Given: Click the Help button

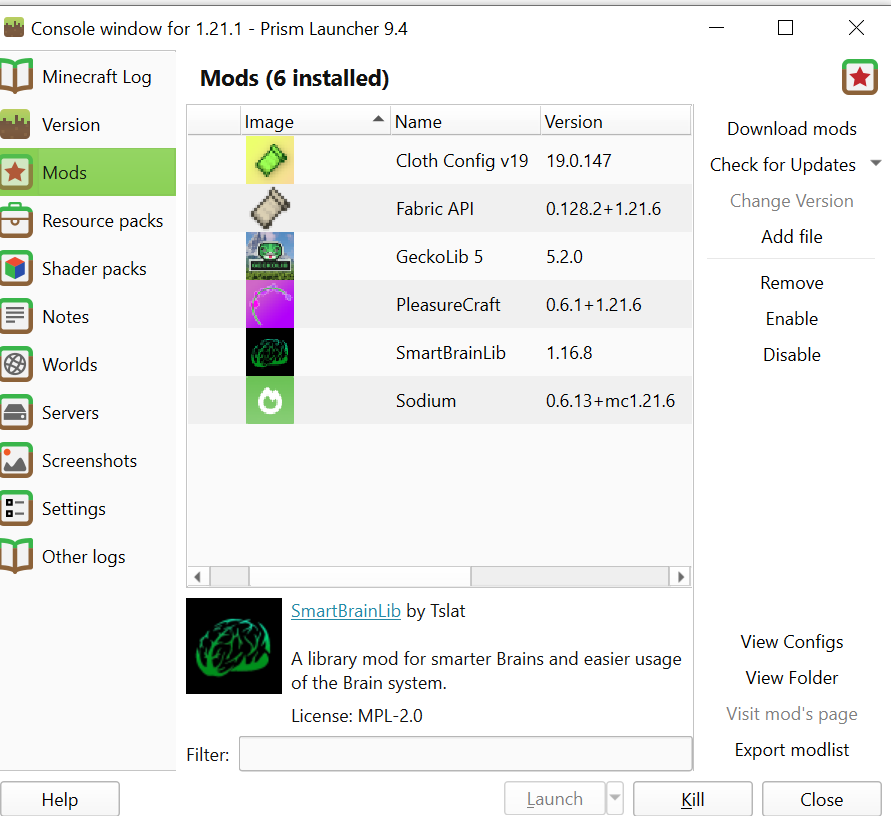Looking at the screenshot, I should (x=60, y=799).
